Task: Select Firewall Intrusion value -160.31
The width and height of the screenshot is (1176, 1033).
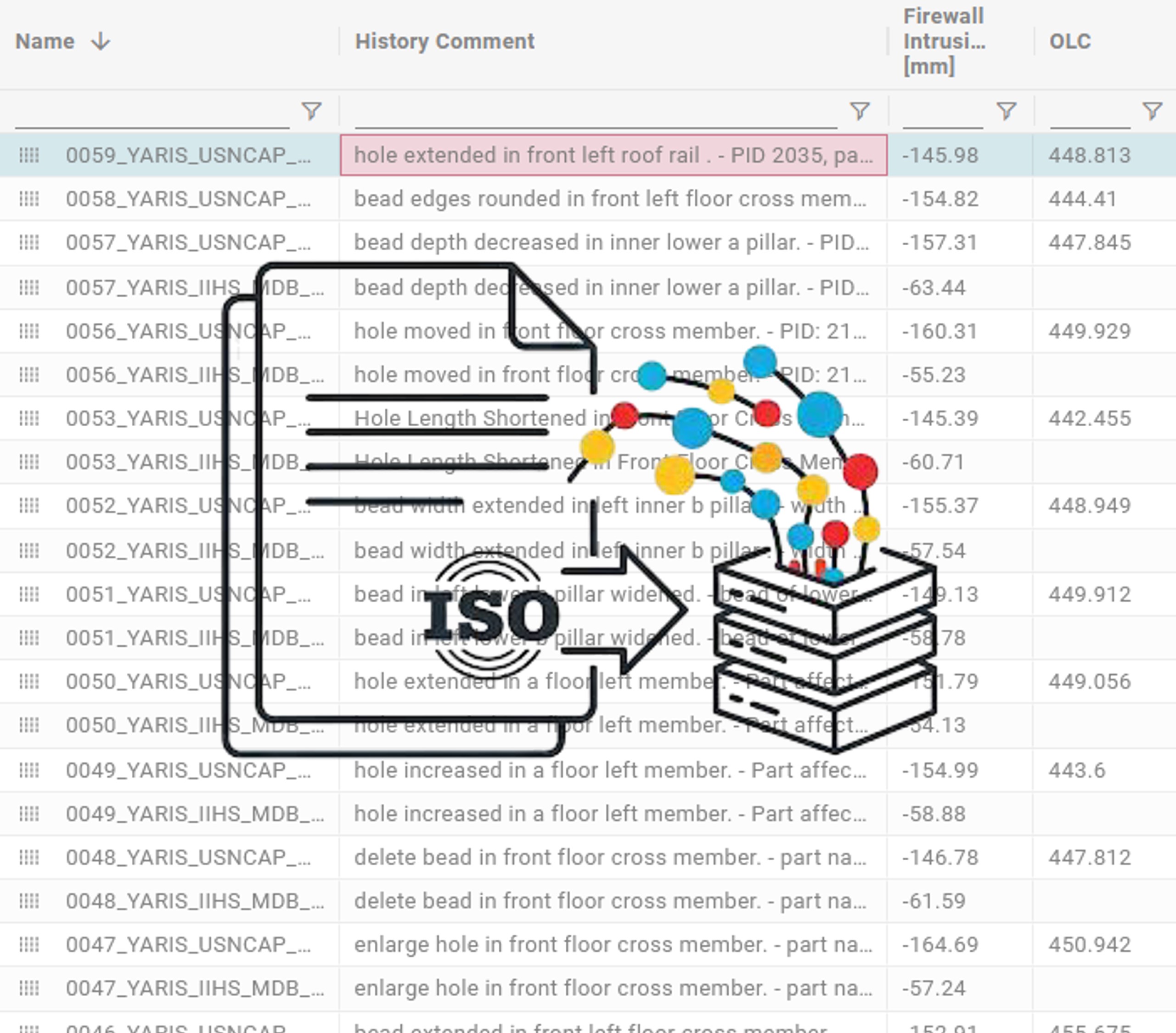Action: click(x=940, y=331)
